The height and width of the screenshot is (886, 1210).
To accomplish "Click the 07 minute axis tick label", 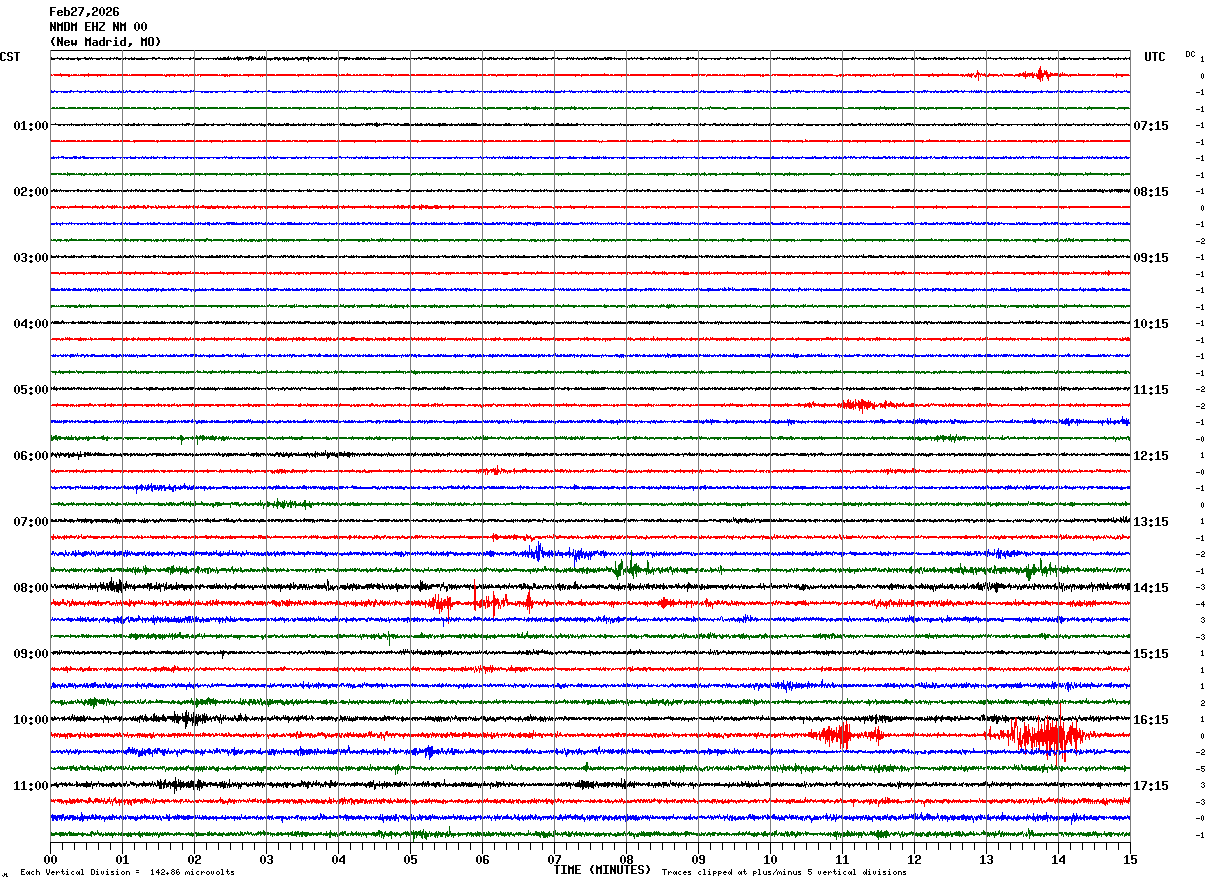I will click(x=554, y=859).
